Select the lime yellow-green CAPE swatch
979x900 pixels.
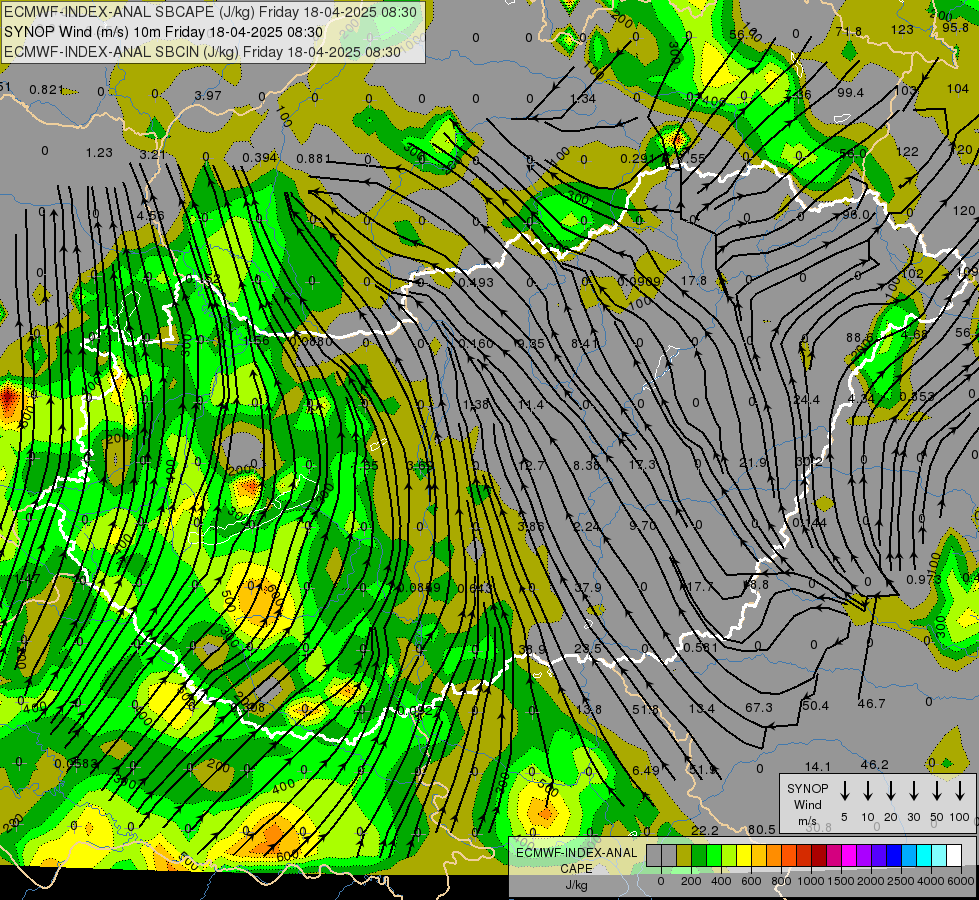tap(729, 856)
